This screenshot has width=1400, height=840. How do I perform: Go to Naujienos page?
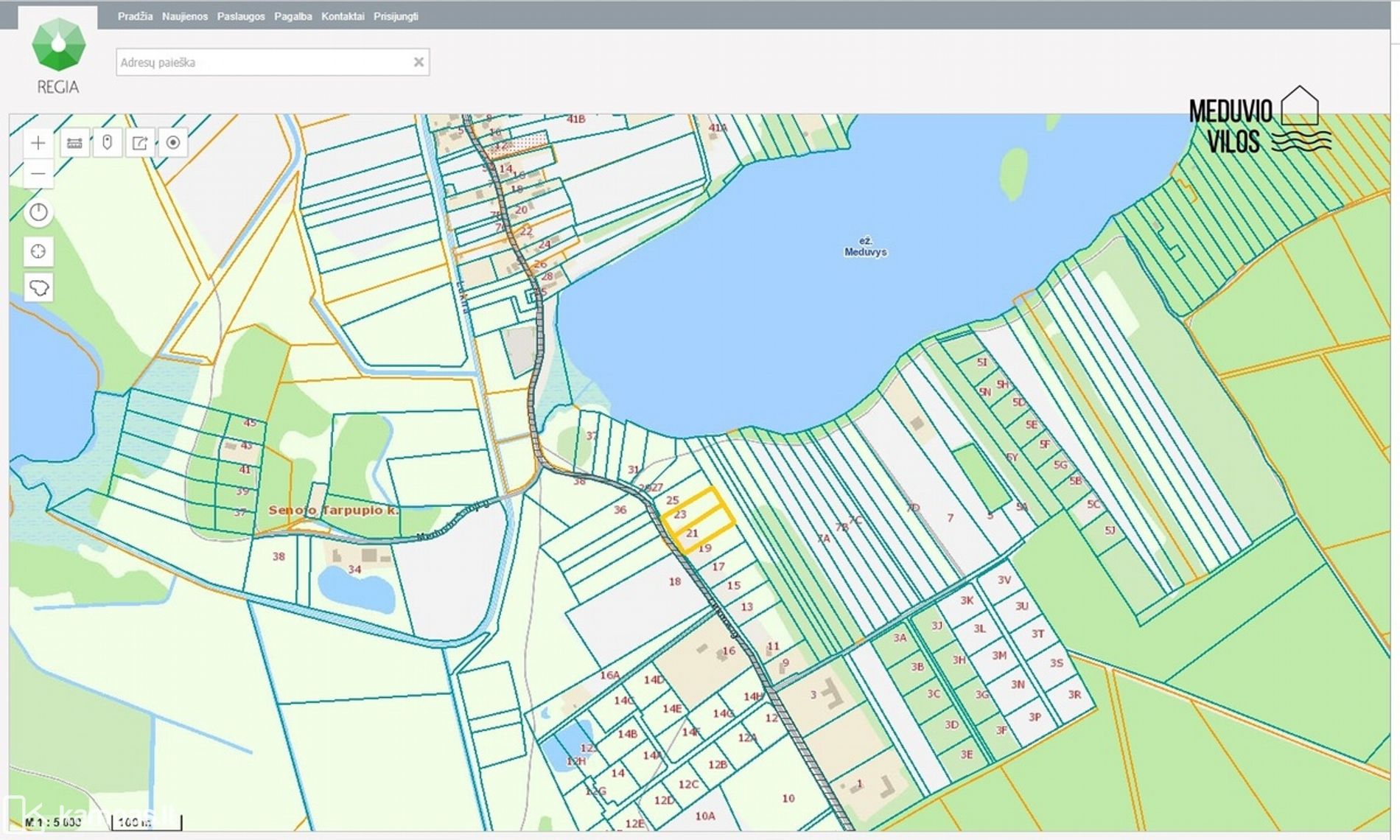(185, 16)
